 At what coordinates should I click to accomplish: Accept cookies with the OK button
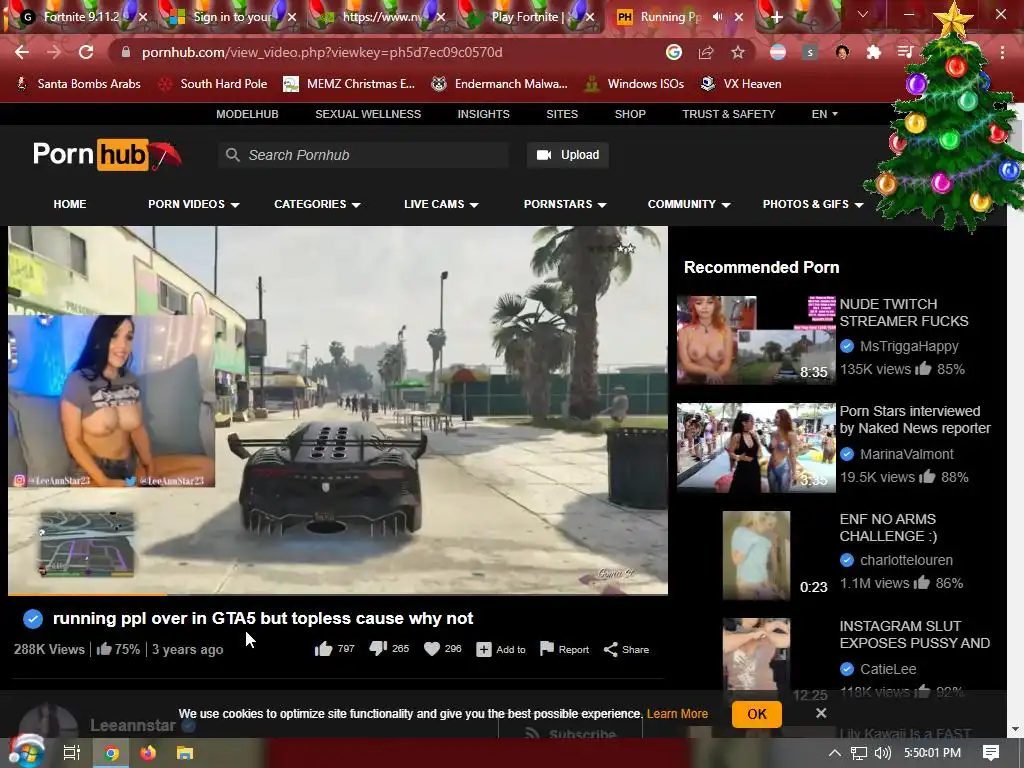[x=757, y=714]
